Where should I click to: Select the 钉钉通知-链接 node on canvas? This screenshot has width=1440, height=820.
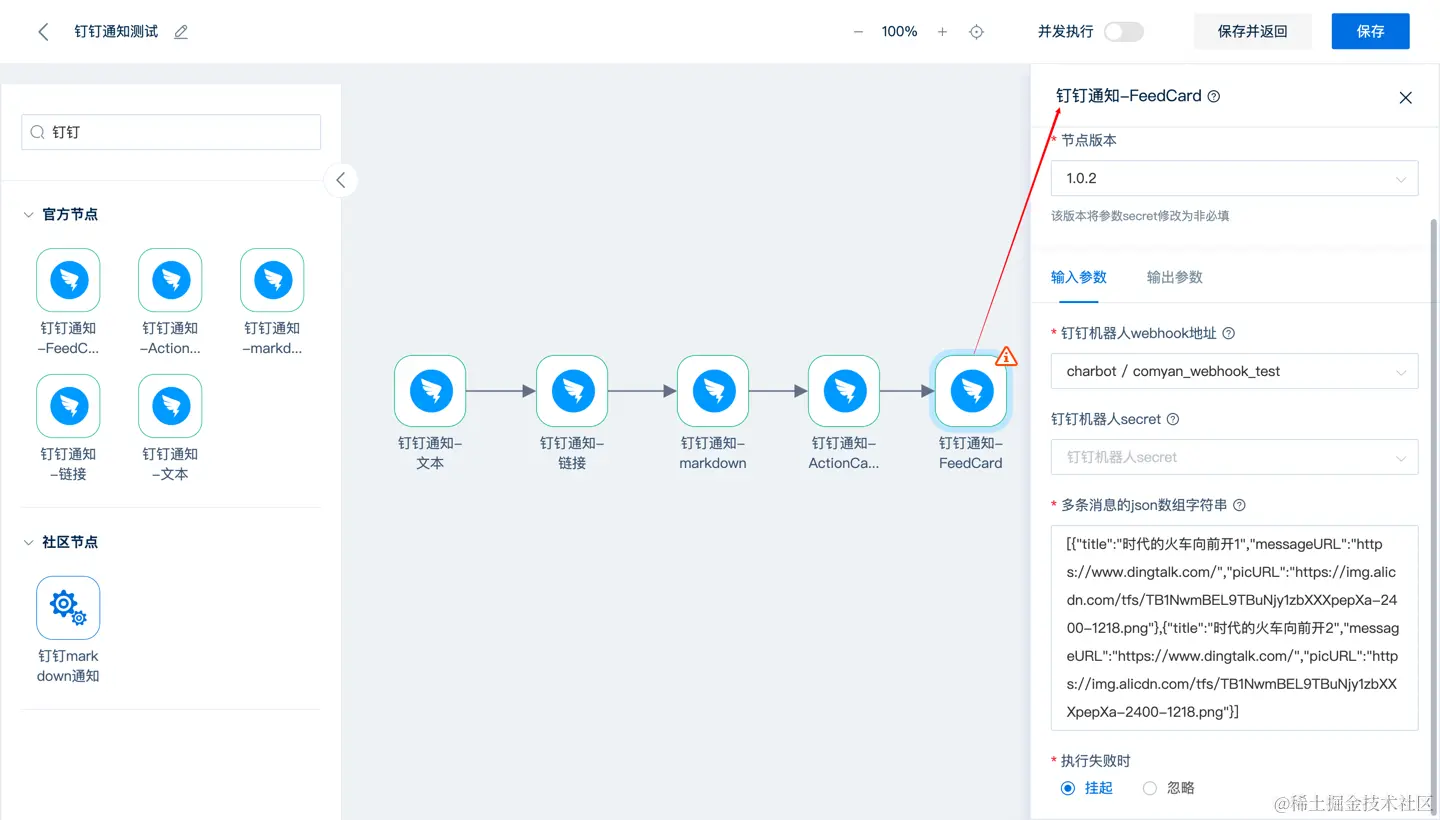tap(572, 391)
